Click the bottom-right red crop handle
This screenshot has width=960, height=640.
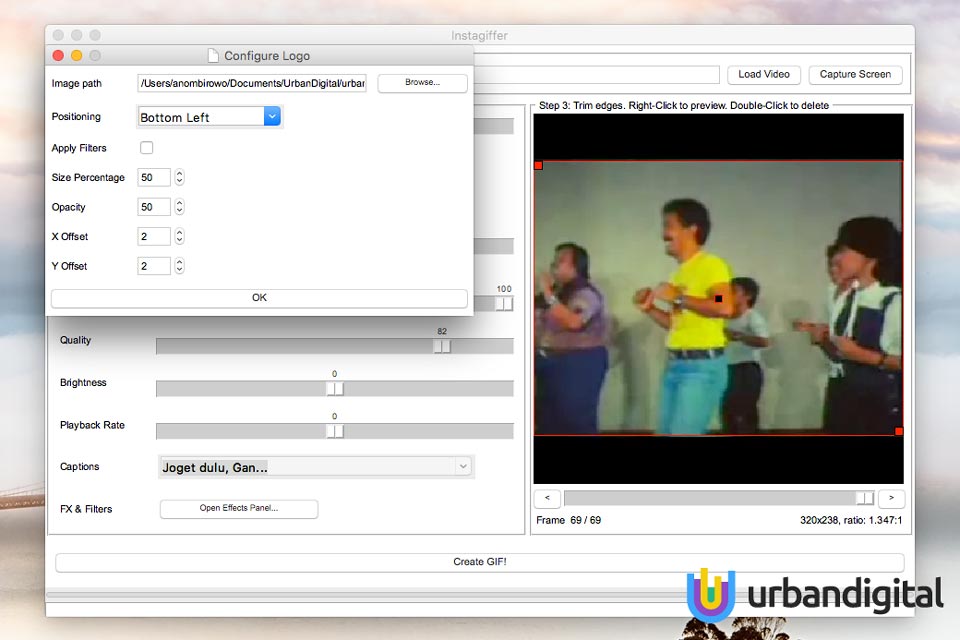click(x=899, y=431)
